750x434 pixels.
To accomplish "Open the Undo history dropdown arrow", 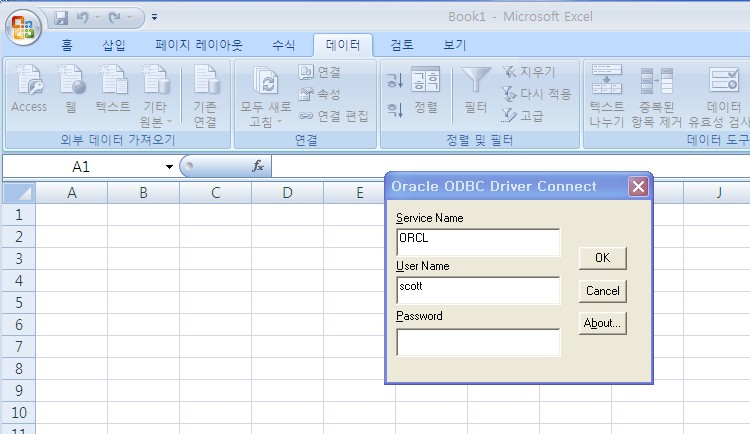I will click(x=98, y=18).
